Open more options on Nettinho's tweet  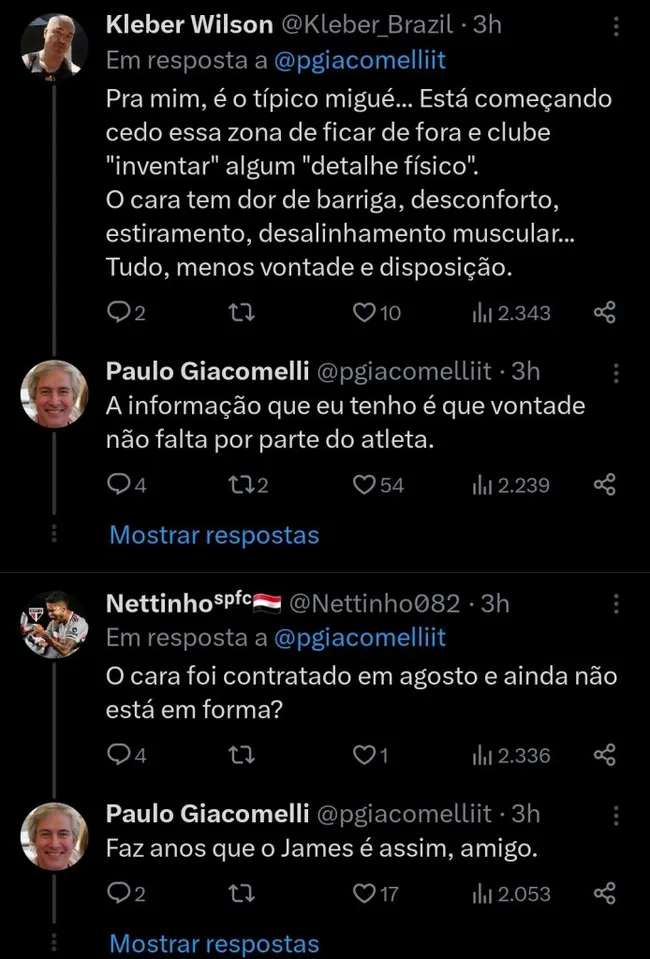[617, 601]
